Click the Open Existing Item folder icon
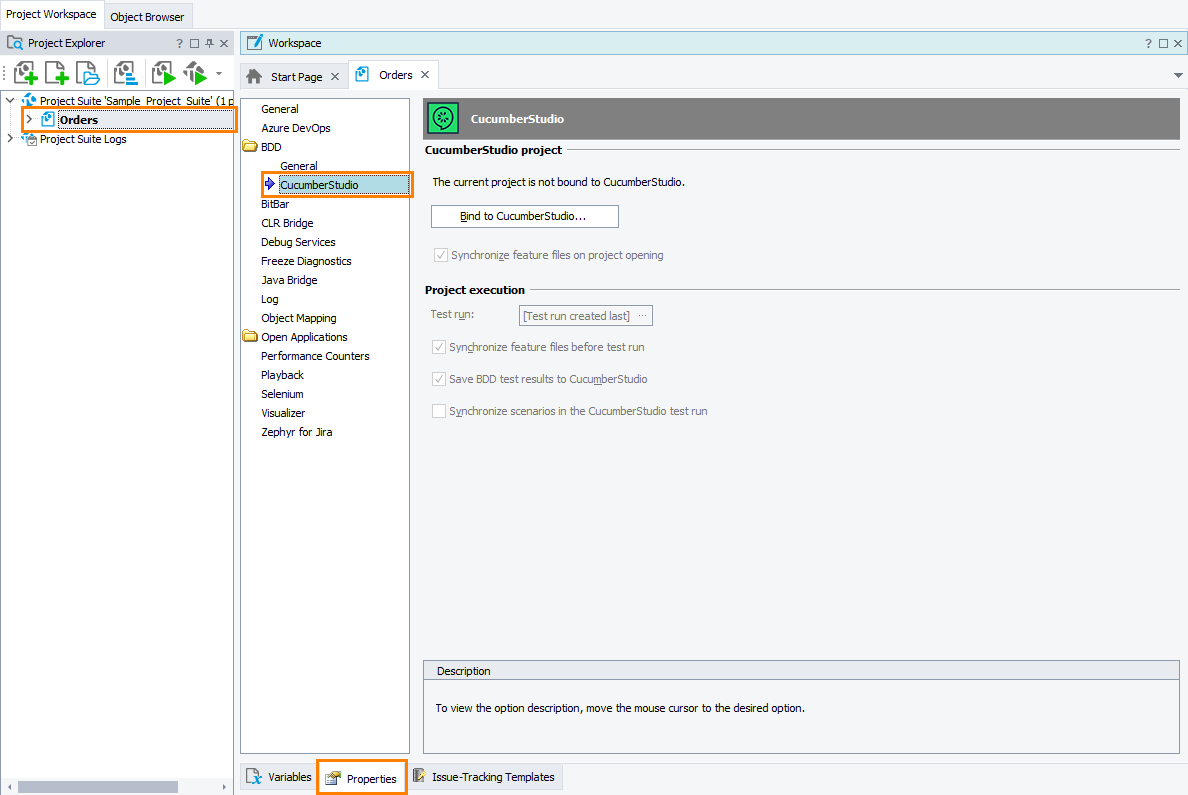1188x795 pixels. (89, 73)
